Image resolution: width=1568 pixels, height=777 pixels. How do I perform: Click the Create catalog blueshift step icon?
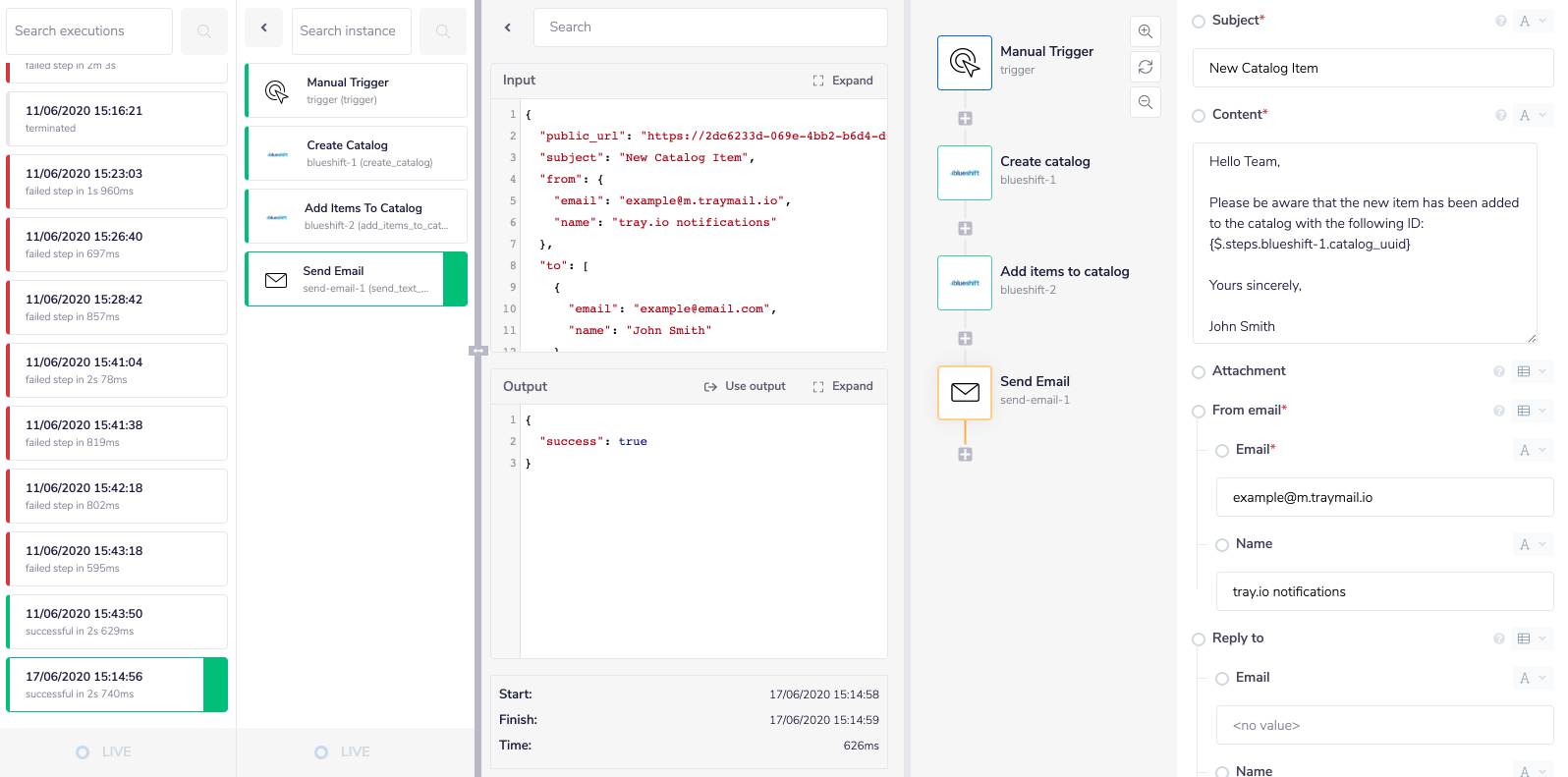pos(964,173)
